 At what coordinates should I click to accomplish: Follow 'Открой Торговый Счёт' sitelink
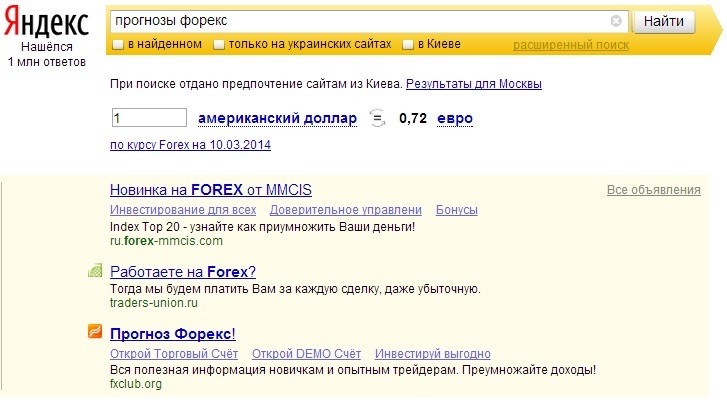click(174, 354)
